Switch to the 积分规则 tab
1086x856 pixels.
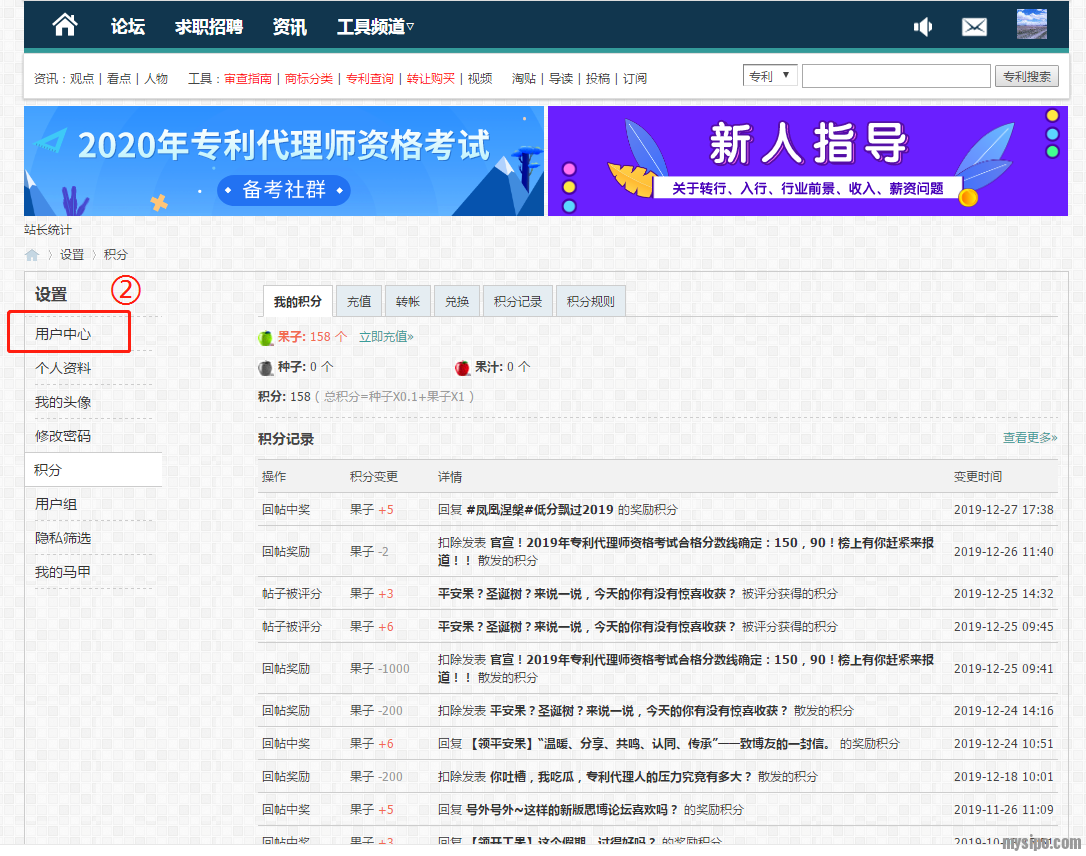590,302
